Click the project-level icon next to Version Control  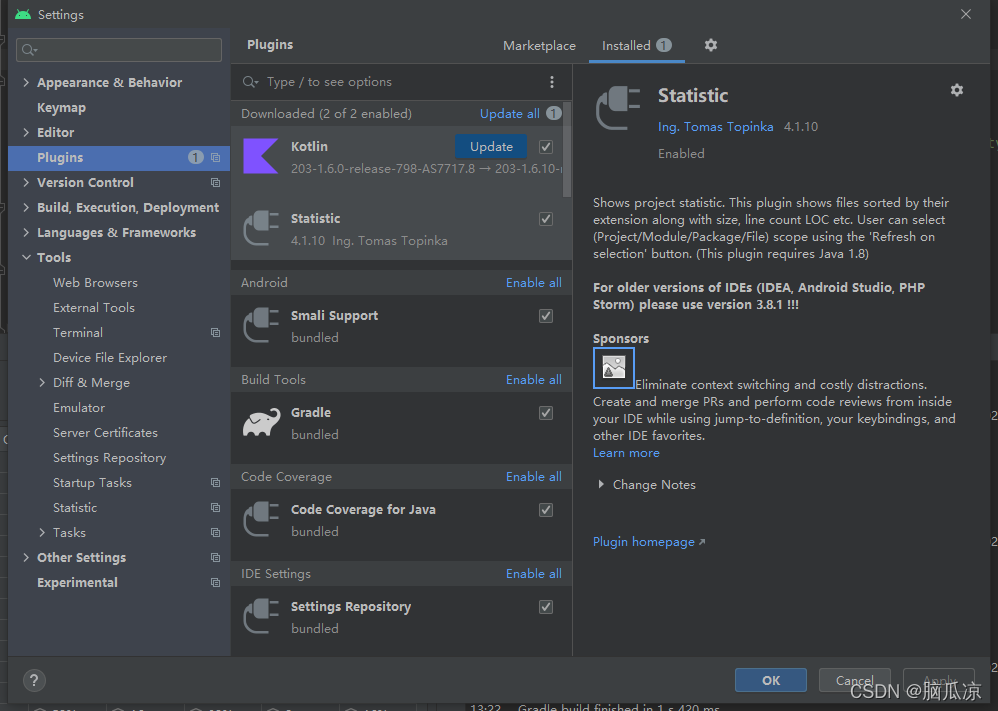[216, 183]
